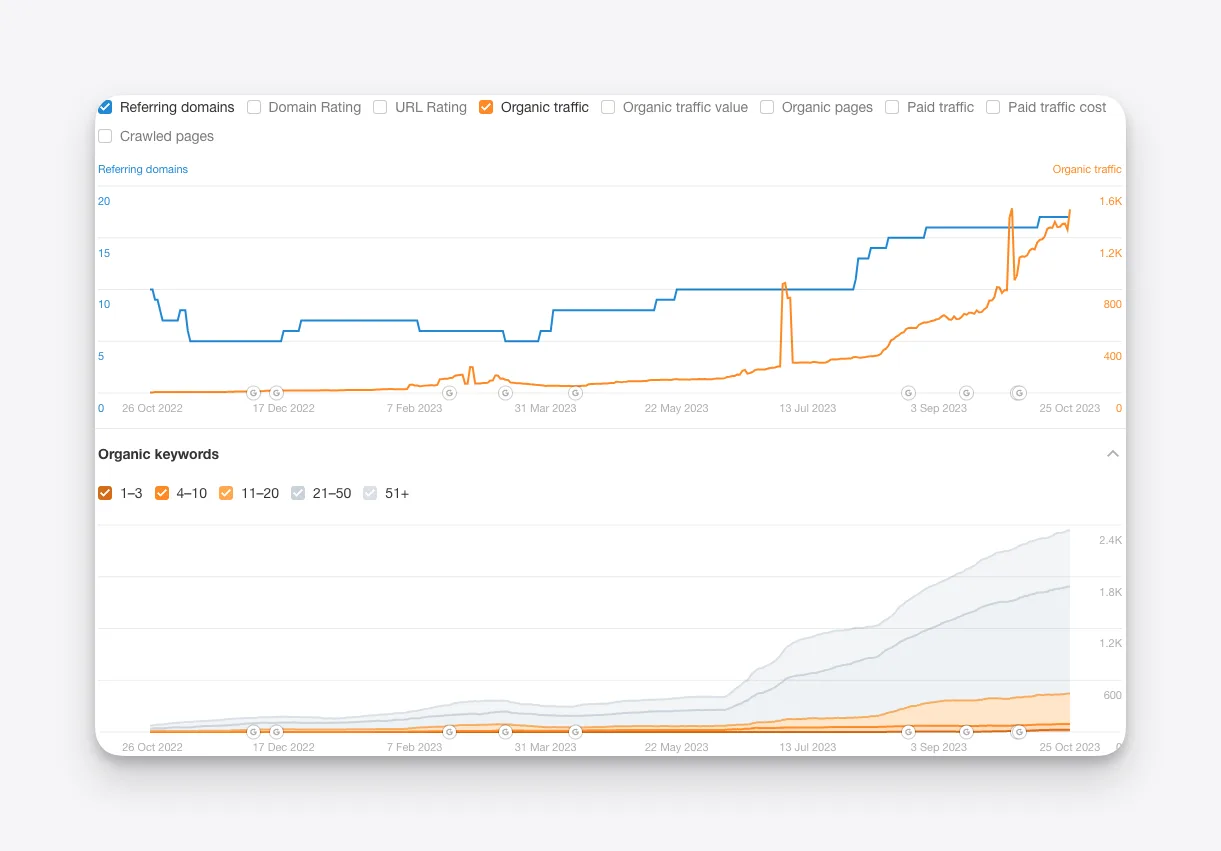1221x851 pixels.
Task: Tick the Paid traffic cost checkbox
Action: coord(993,107)
